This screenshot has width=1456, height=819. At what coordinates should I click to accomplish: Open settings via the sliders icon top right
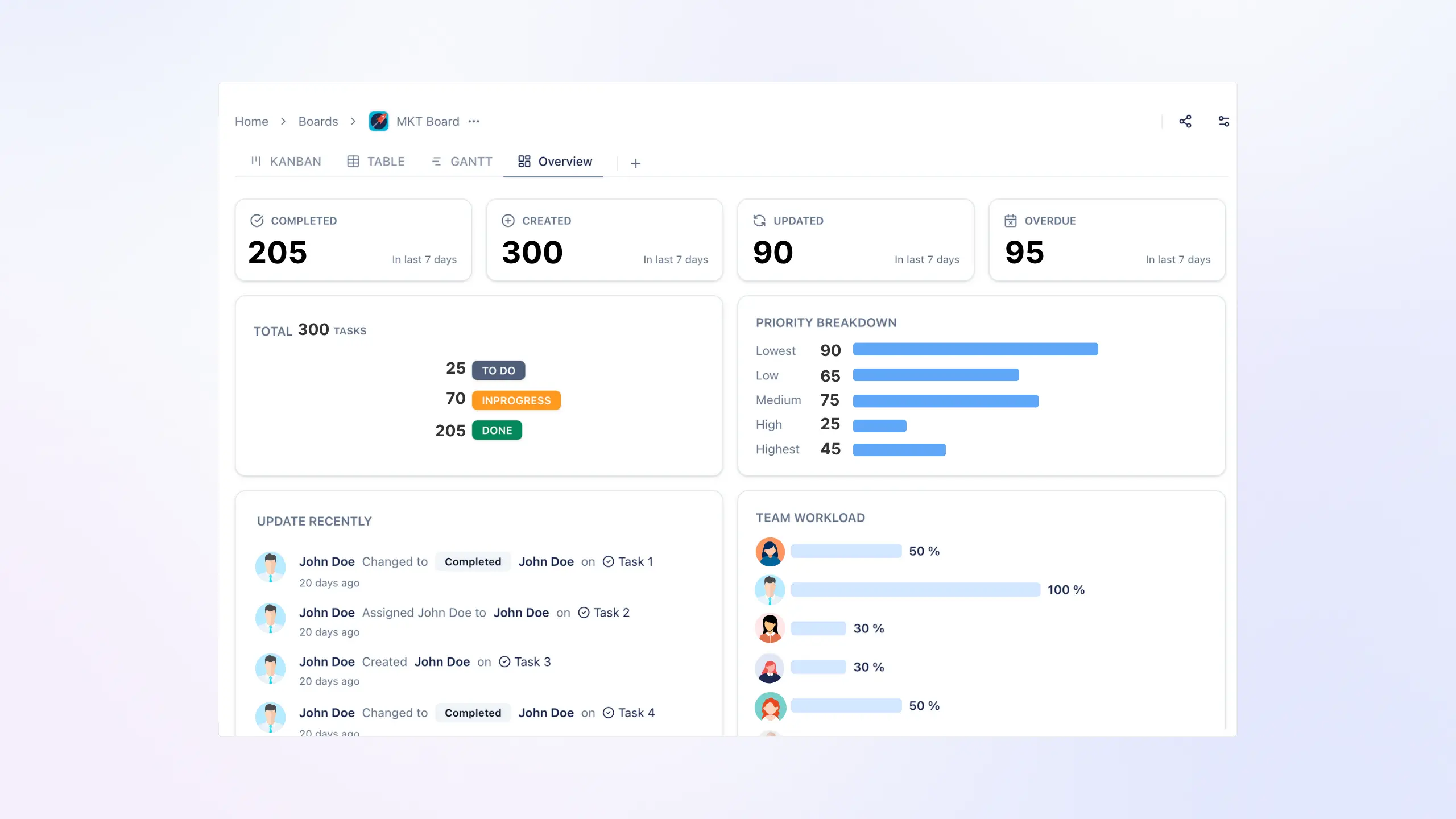tap(1224, 121)
